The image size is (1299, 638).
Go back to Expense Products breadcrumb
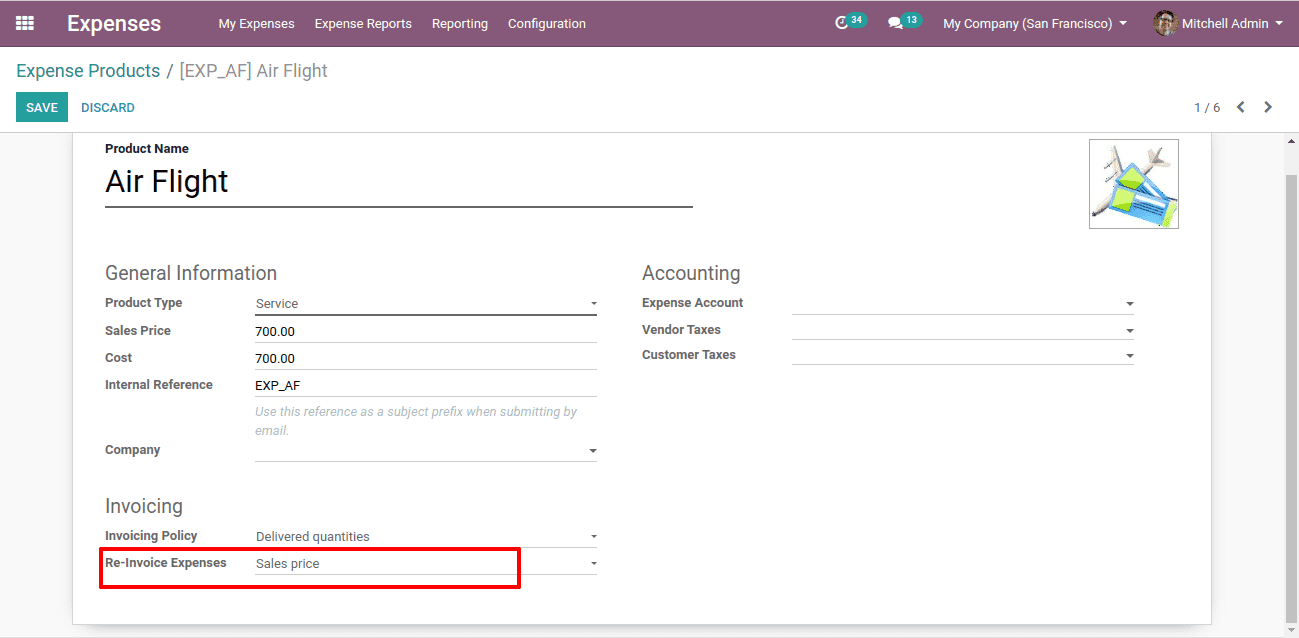(88, 71)
